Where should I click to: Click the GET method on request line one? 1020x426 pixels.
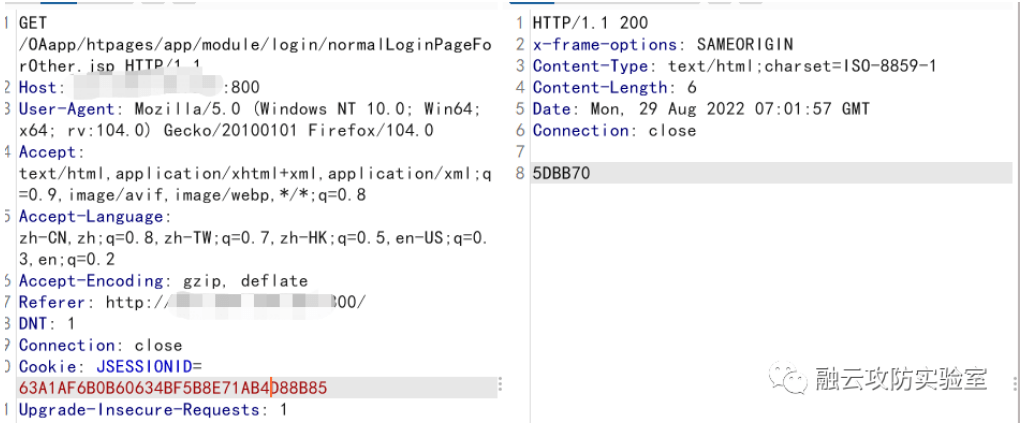[34, 22]
